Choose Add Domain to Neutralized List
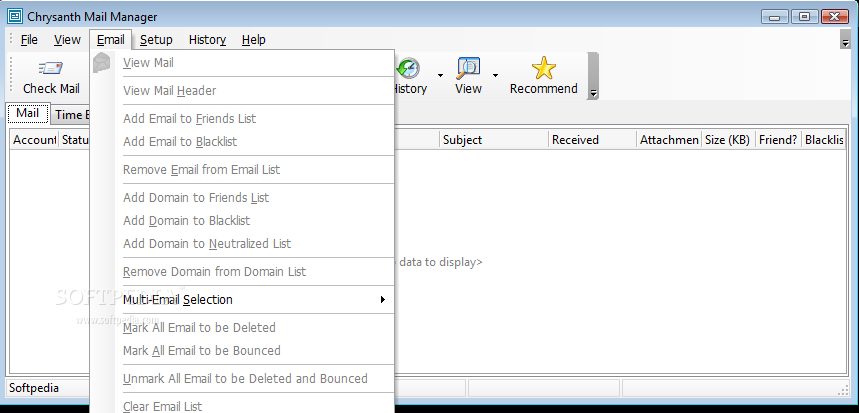 click(x=242, y=244)
